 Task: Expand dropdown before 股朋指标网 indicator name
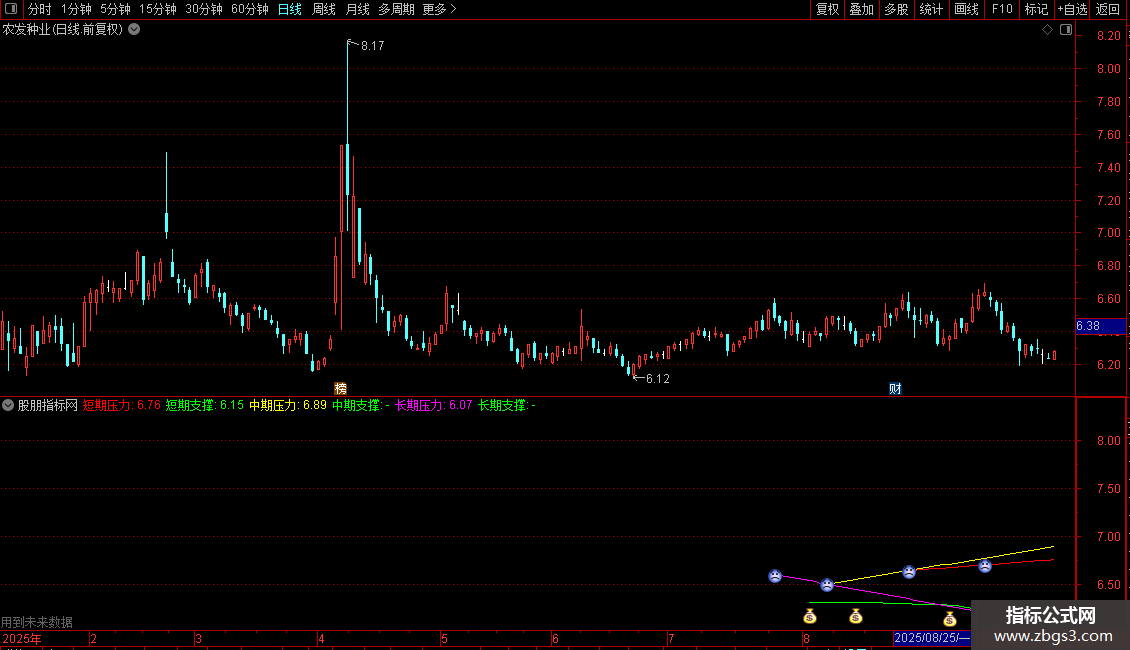pyautogui.click(x=8, y=405)
